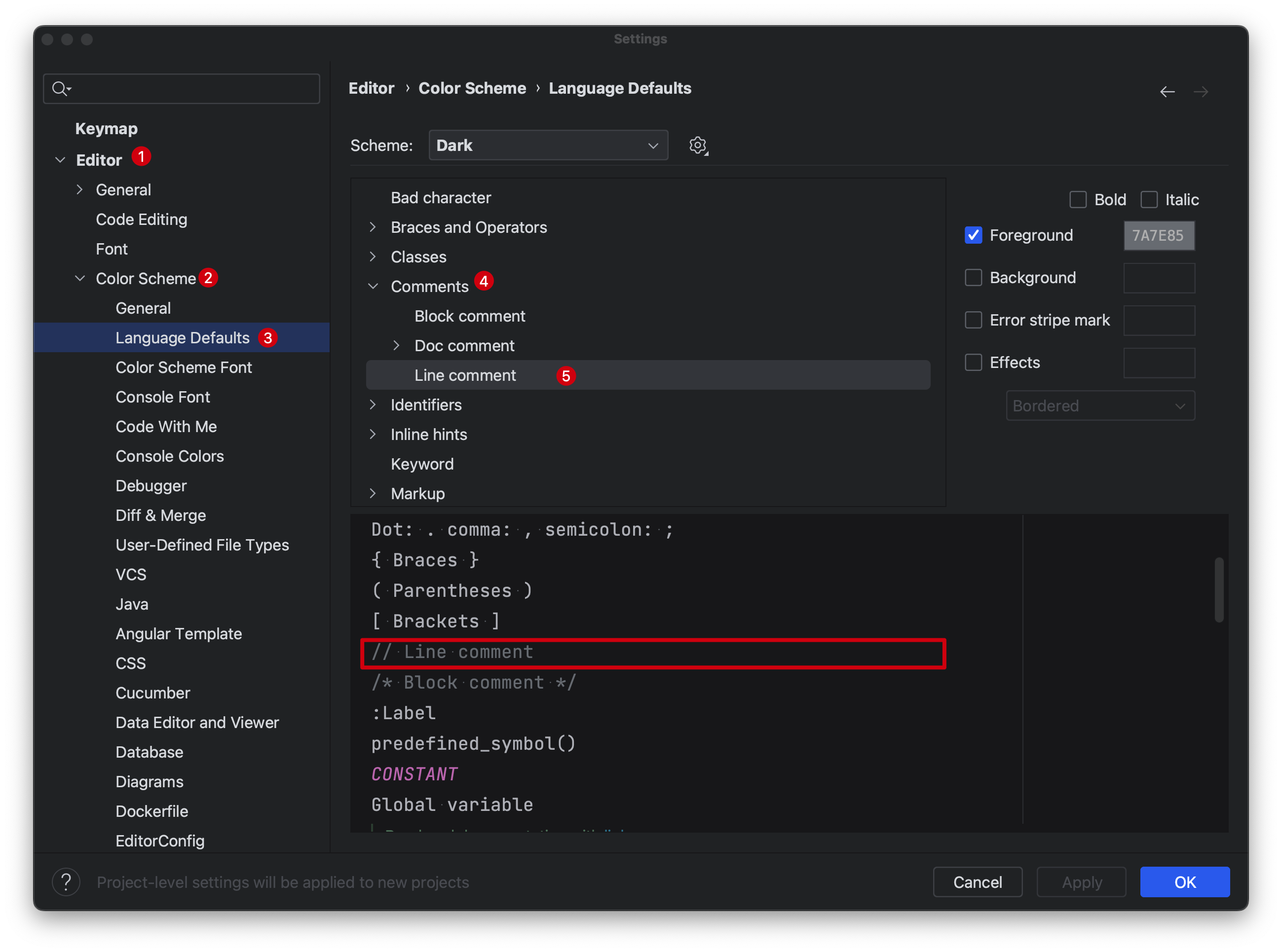1282x952 pixels.
Task: Click Editor in the breadcrumb
Action: coord(371,88)
